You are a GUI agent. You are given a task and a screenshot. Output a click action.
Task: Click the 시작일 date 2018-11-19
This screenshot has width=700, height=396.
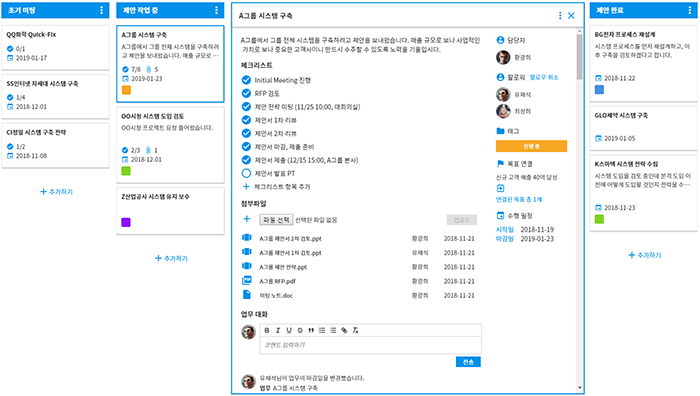[537, 229]
